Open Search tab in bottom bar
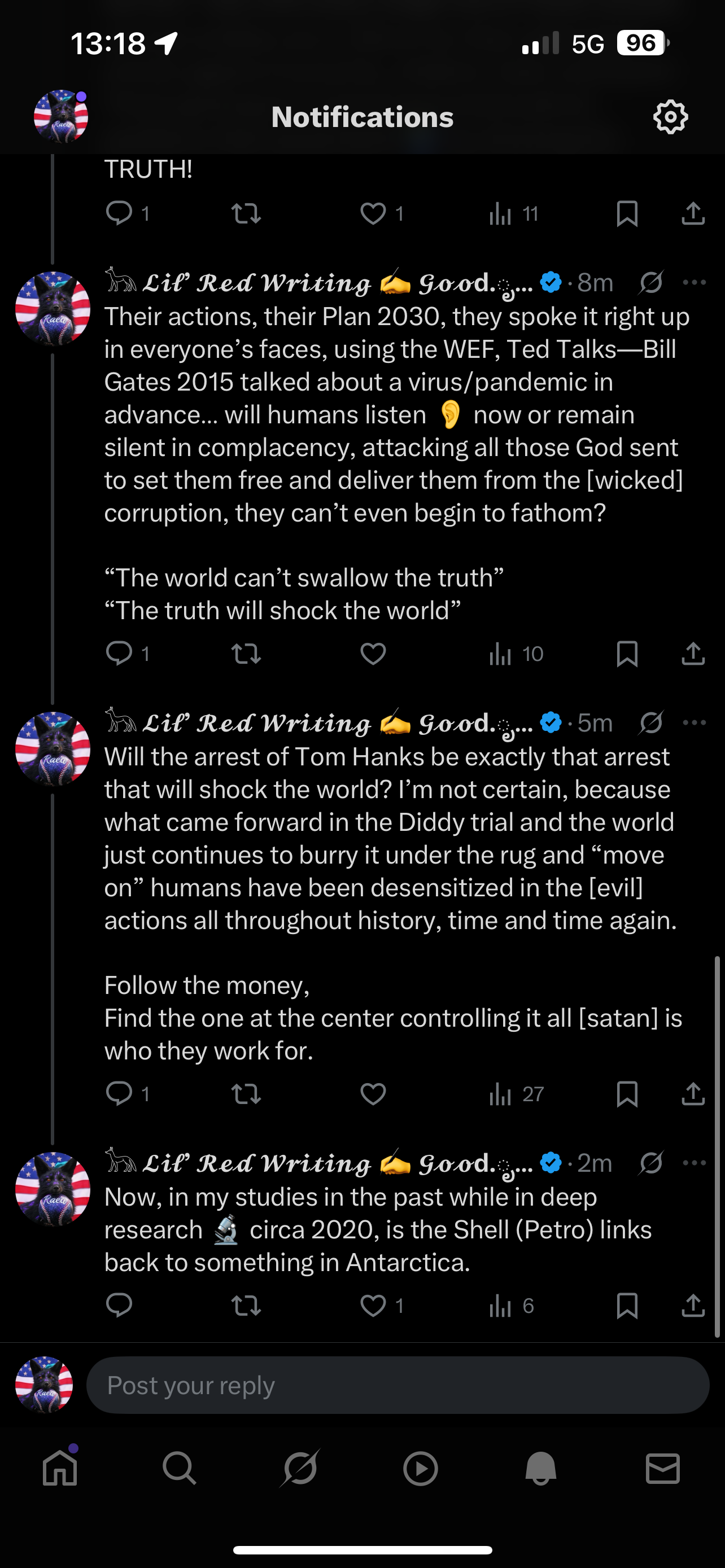The width and height of the screenshot is (725, 1568). click(180, 1469)
